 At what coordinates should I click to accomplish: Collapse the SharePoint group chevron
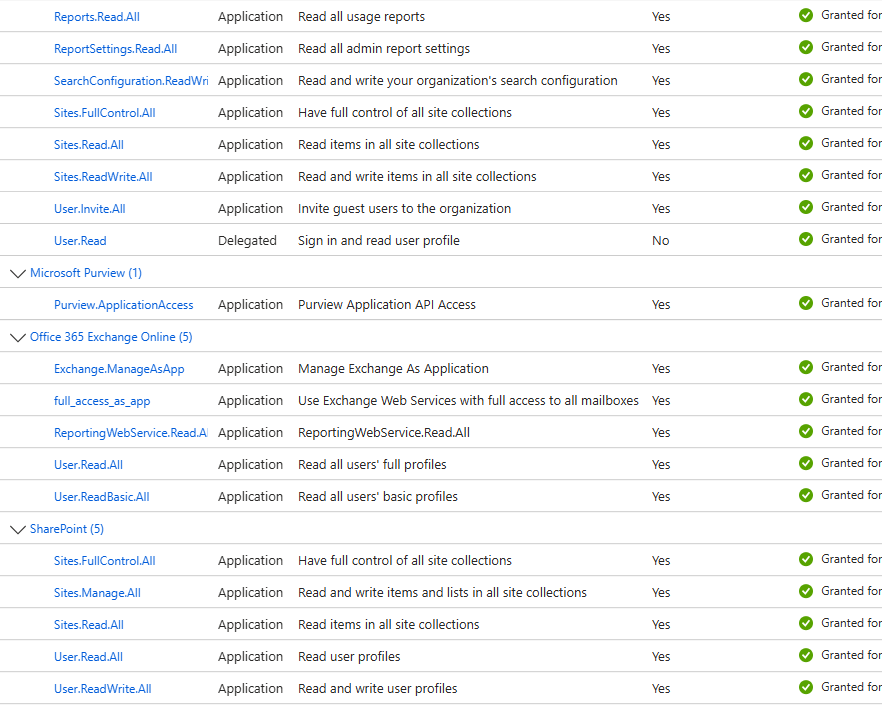tap(17, 529)
